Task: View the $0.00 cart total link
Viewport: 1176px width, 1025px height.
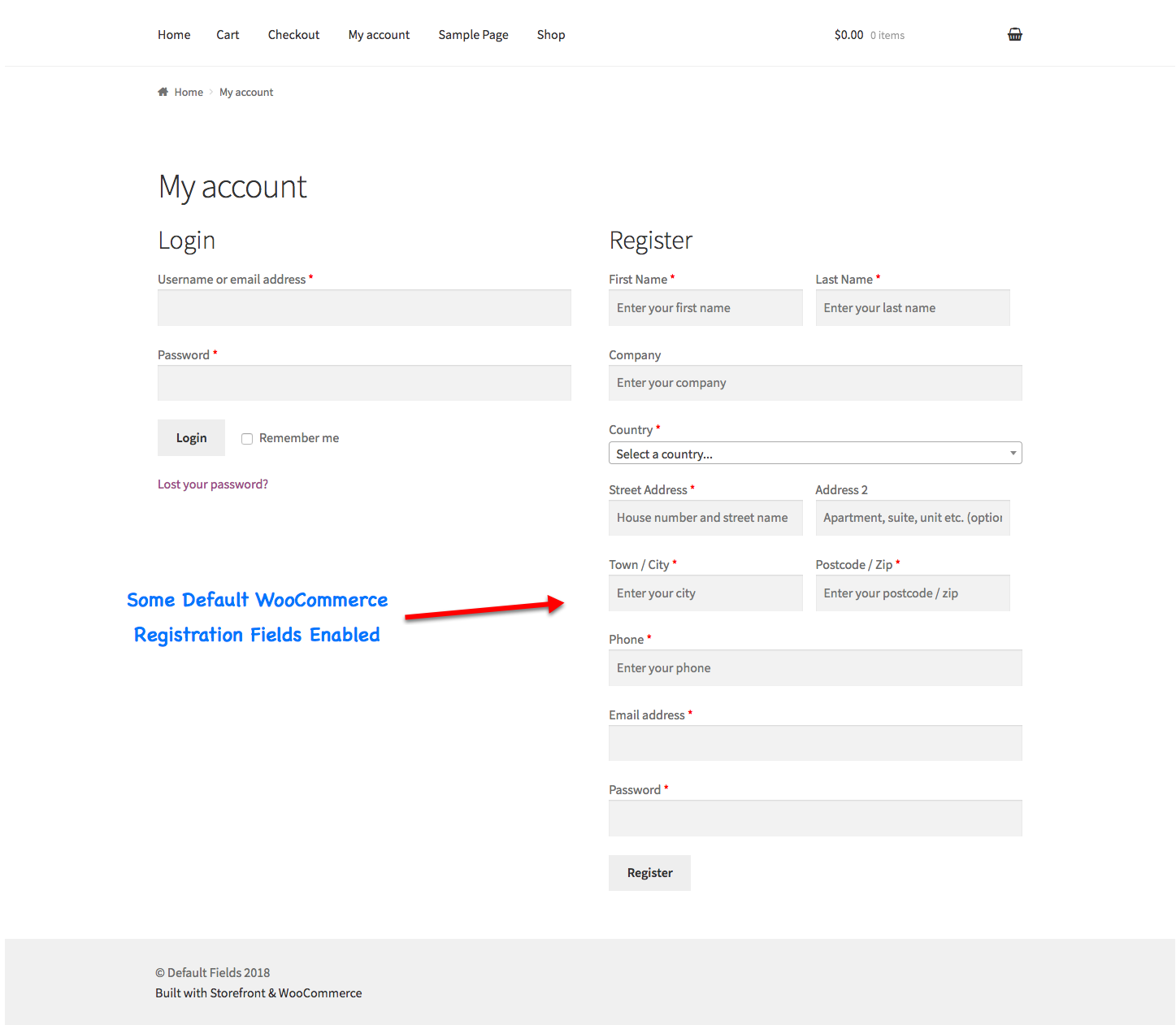Action: [848, 35]
